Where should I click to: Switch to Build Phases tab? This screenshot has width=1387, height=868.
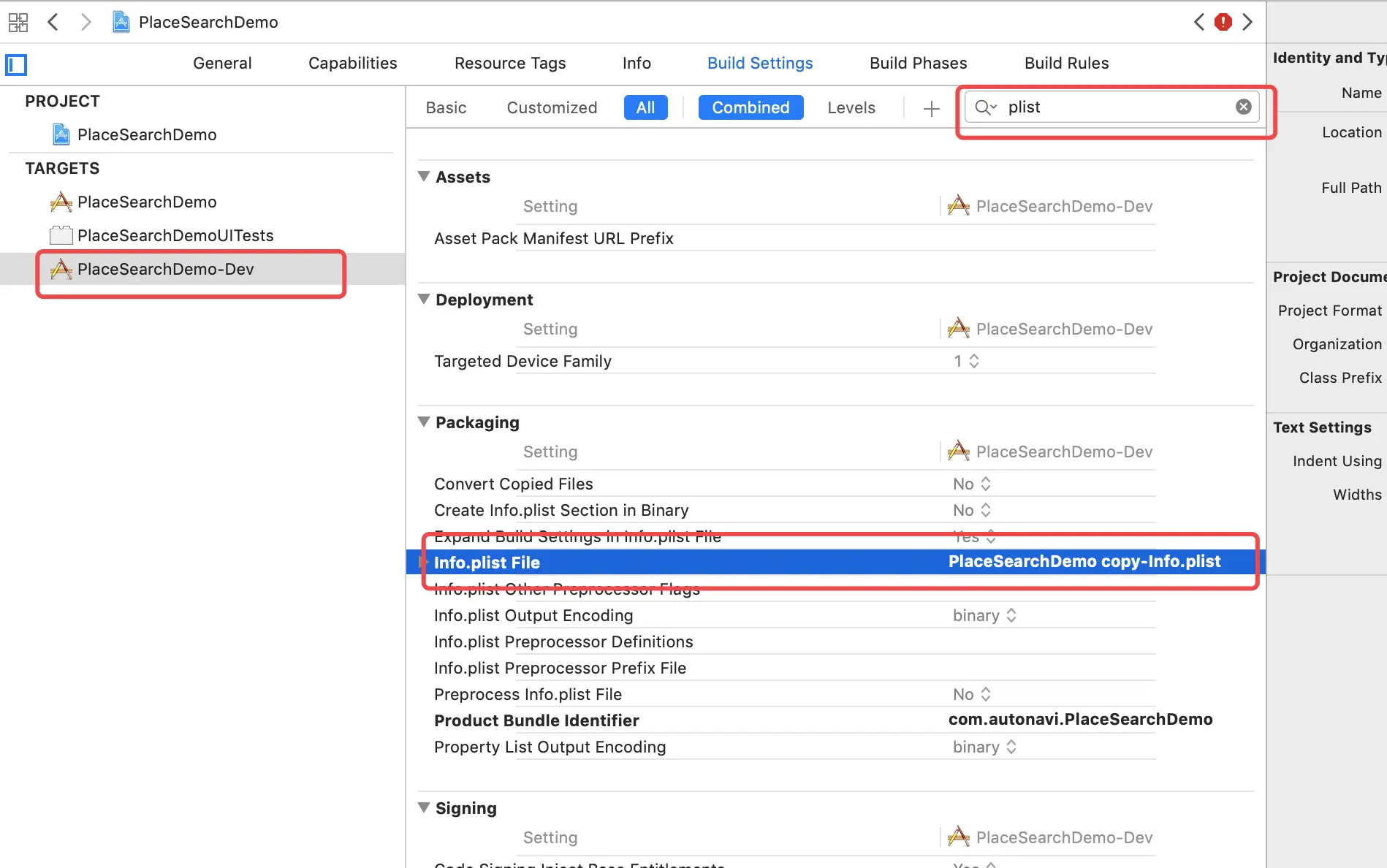click(918, 64)
